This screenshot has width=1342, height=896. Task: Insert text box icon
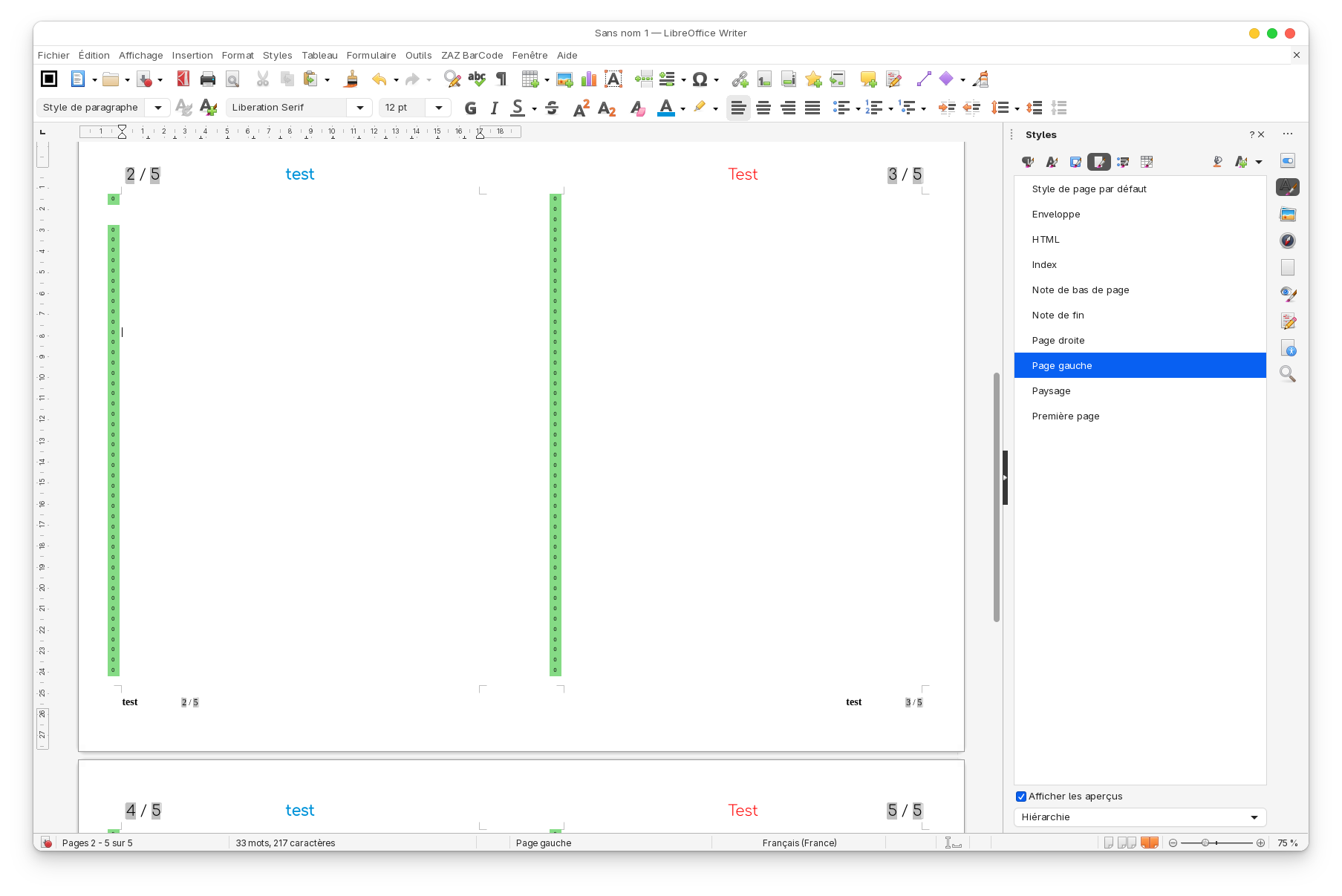613,79
